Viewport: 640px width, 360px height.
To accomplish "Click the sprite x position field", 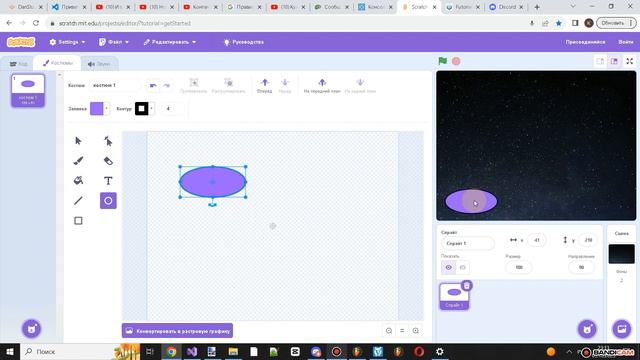I will [537, 240].
